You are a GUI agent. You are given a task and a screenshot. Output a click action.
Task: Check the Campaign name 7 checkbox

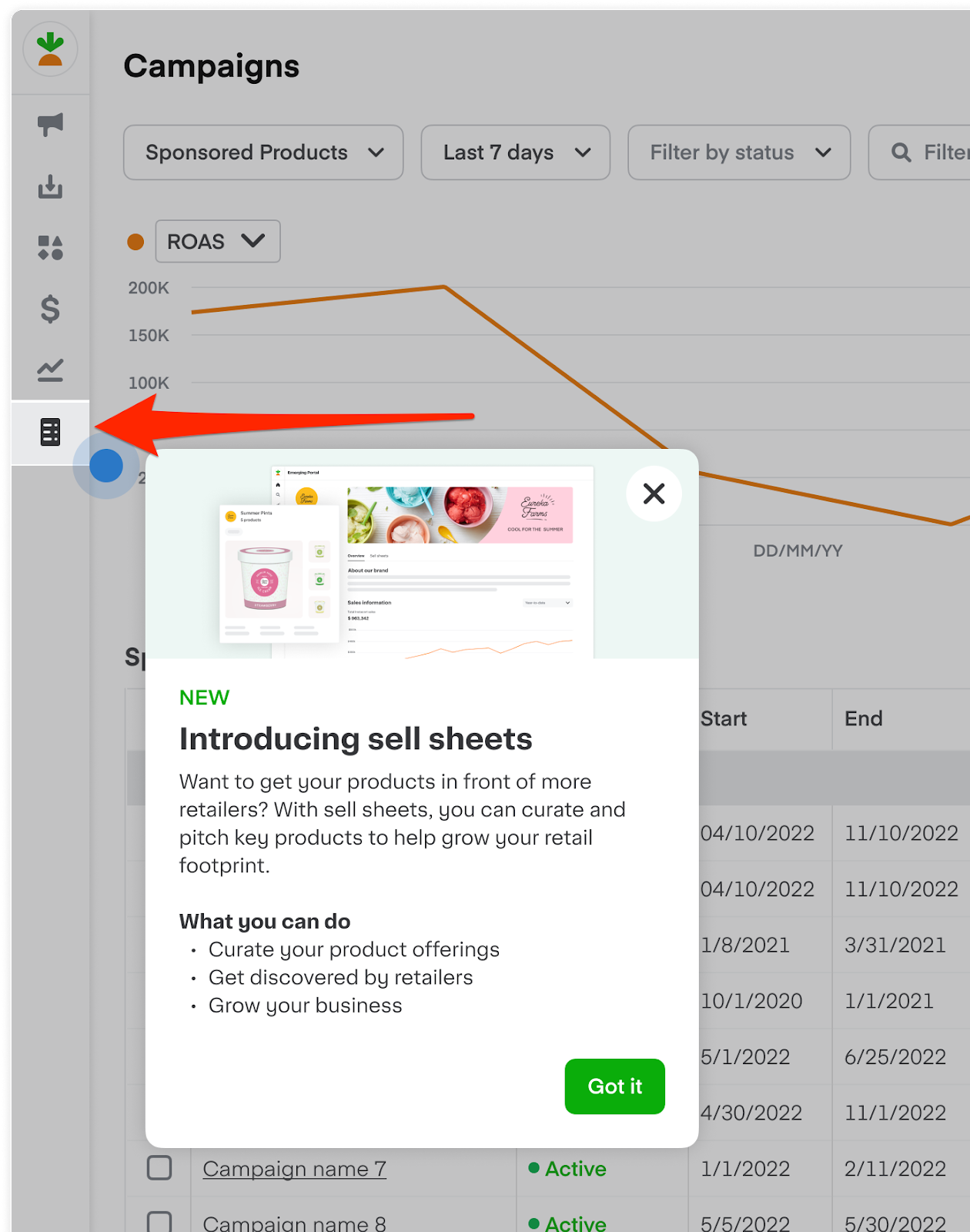point(159,1168)
